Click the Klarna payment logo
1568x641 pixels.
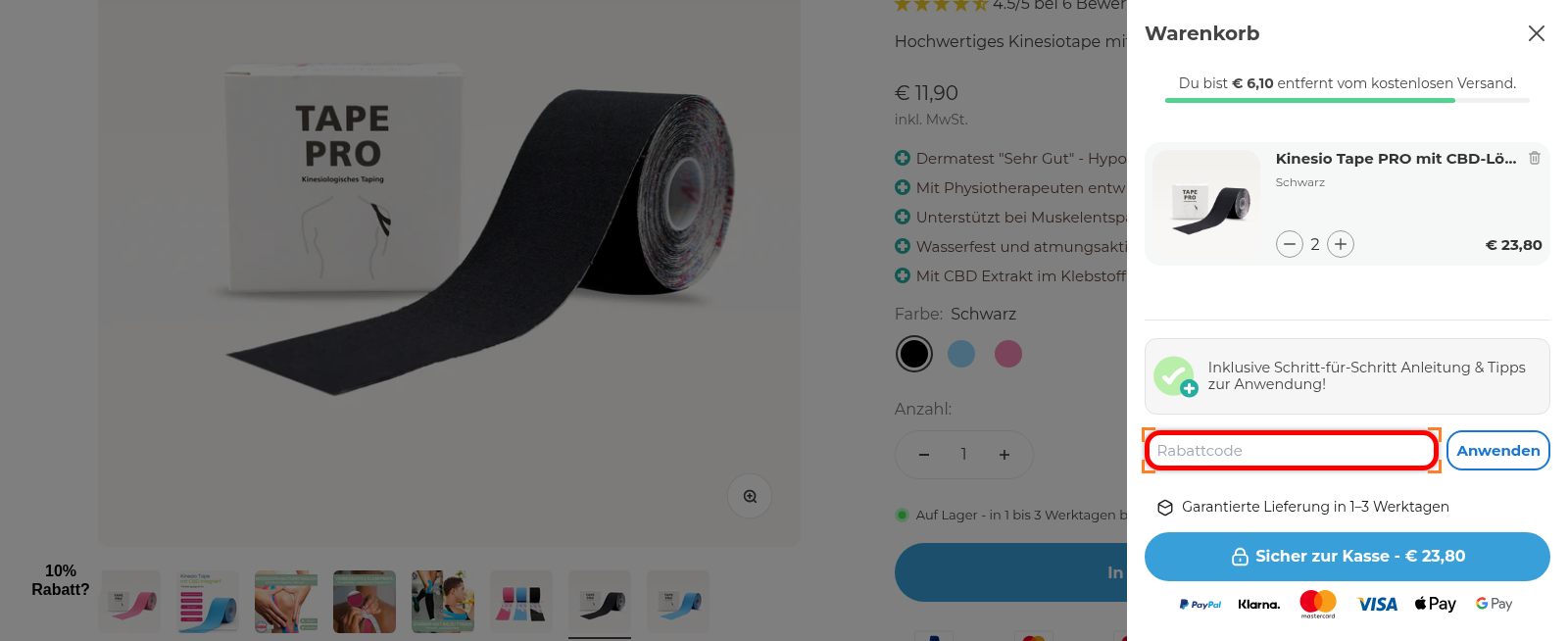point(1259,605)
